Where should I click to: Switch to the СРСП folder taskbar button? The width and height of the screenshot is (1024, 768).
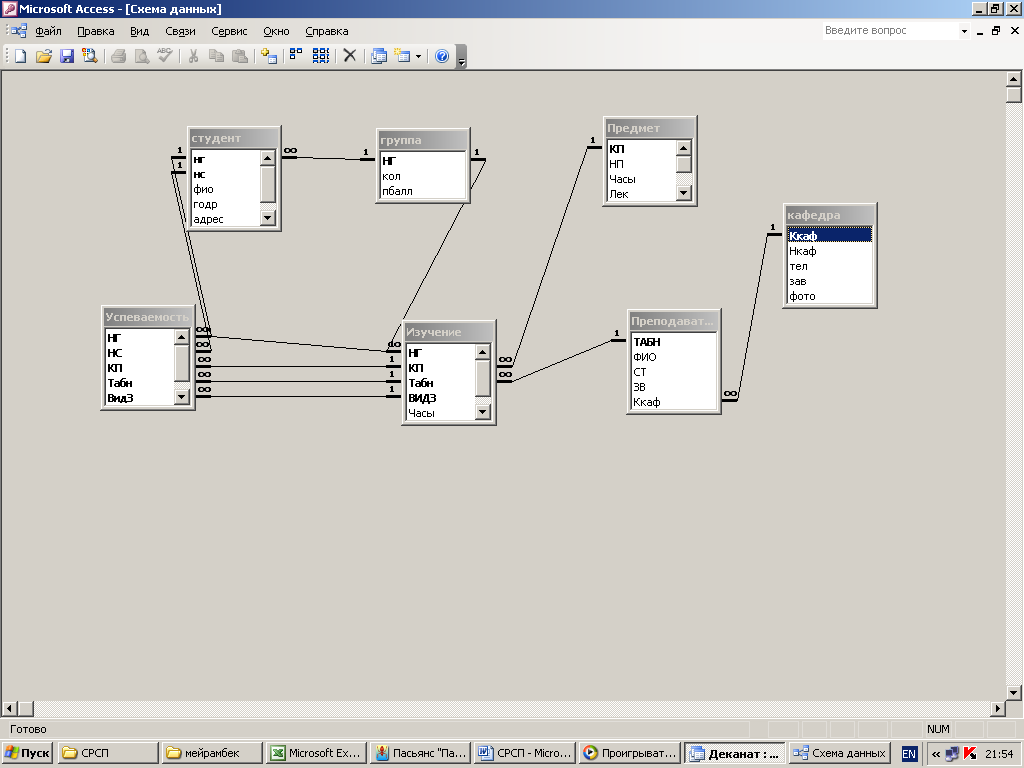[108, 753]
